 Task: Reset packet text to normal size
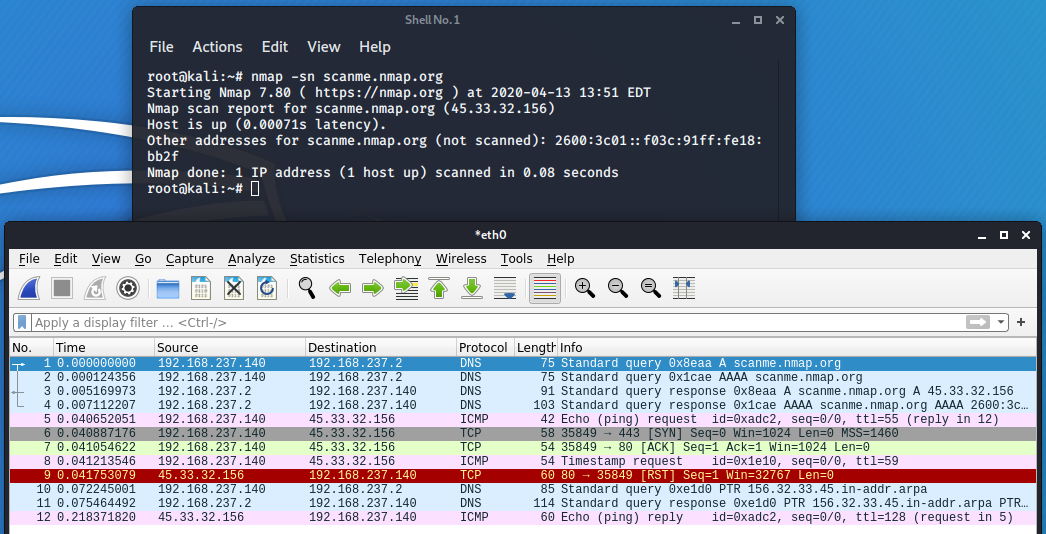pos(651,288)
